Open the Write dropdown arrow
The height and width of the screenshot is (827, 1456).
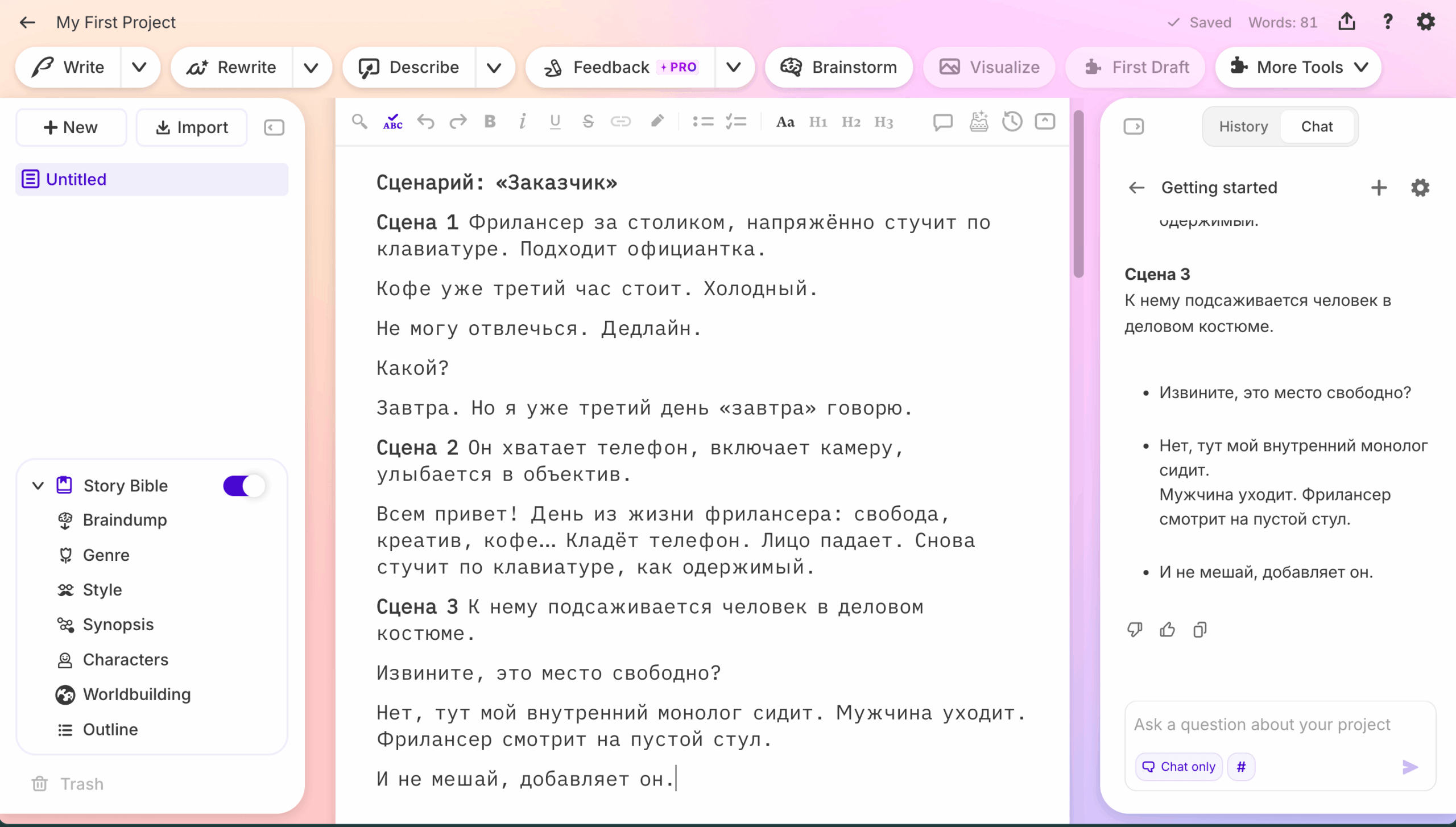[139, 67]
